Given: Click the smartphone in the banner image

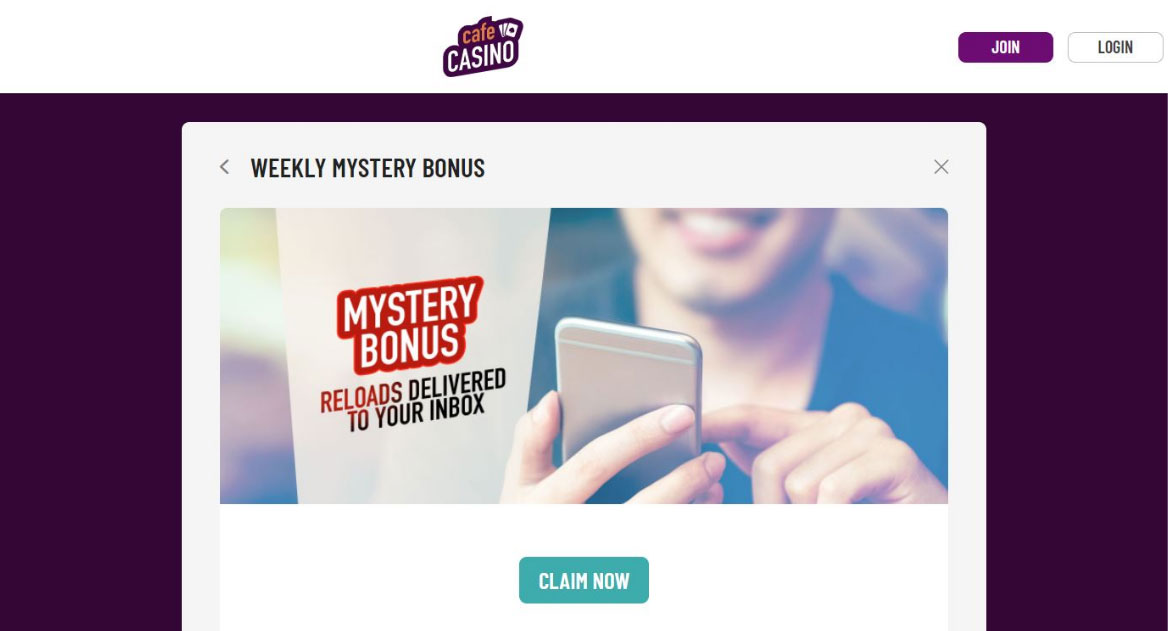Looking at the screenshot, I should click(628, 393).
